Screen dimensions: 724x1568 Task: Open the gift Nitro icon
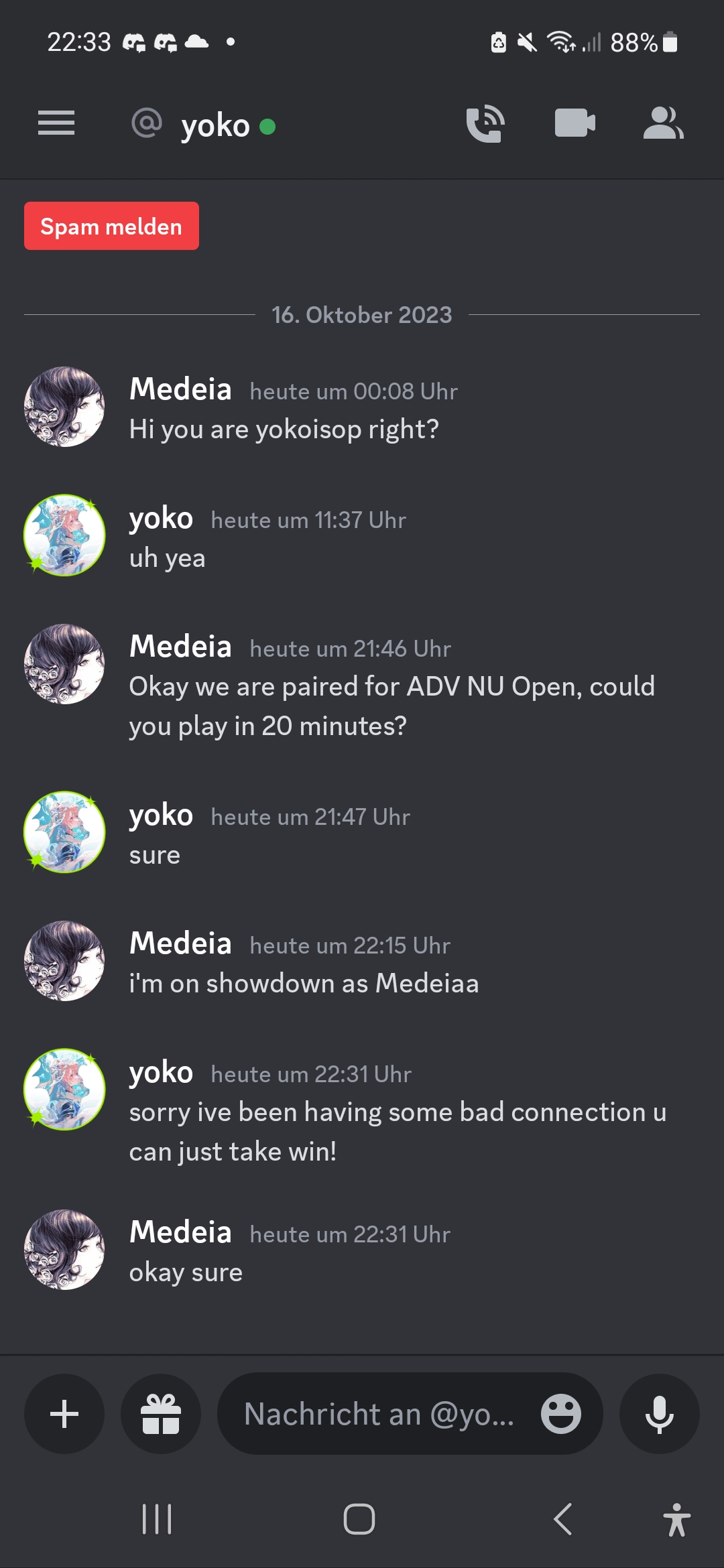(x=161, y=1414)
